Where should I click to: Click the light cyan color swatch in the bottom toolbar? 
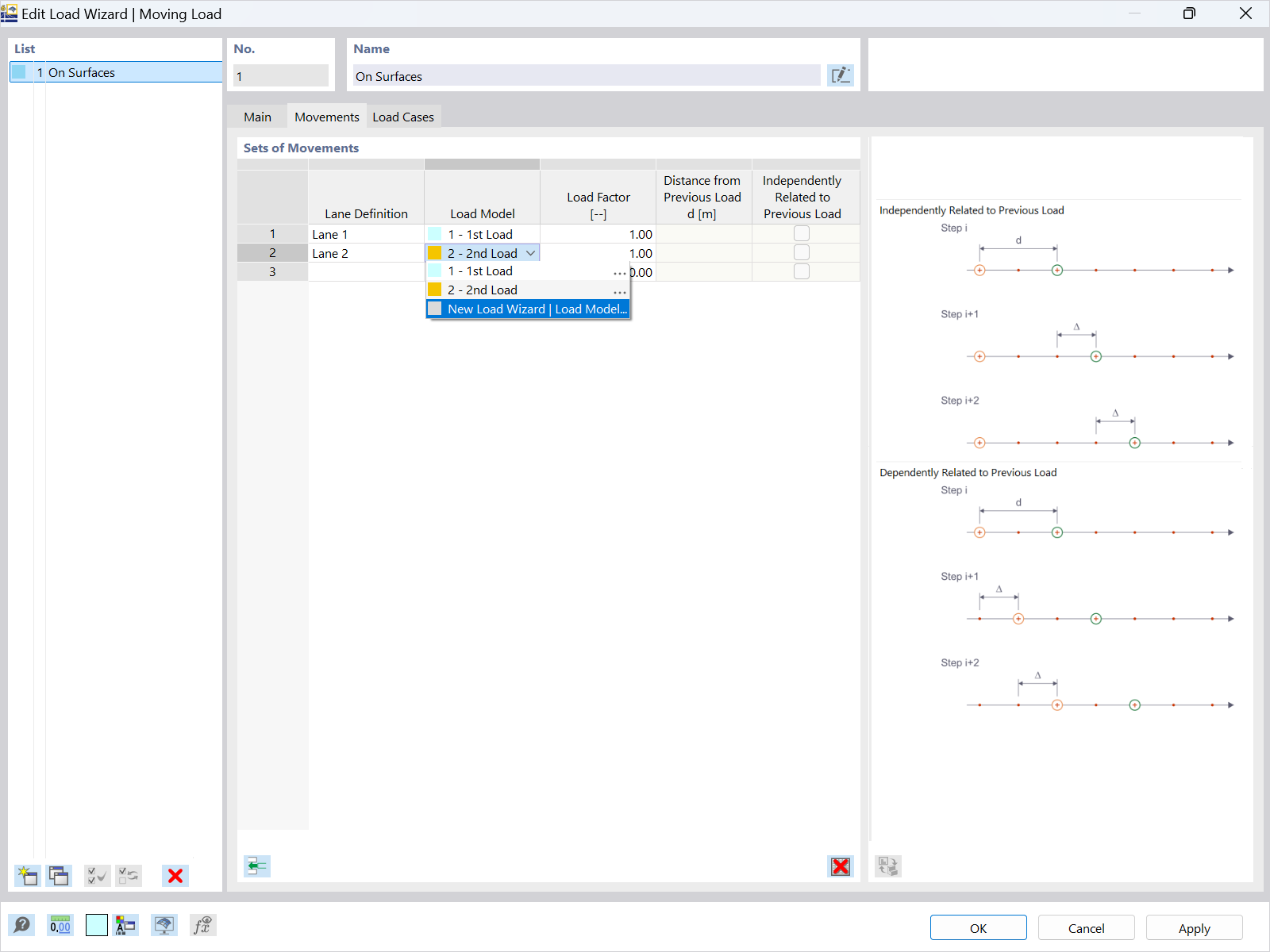point(97,925)
